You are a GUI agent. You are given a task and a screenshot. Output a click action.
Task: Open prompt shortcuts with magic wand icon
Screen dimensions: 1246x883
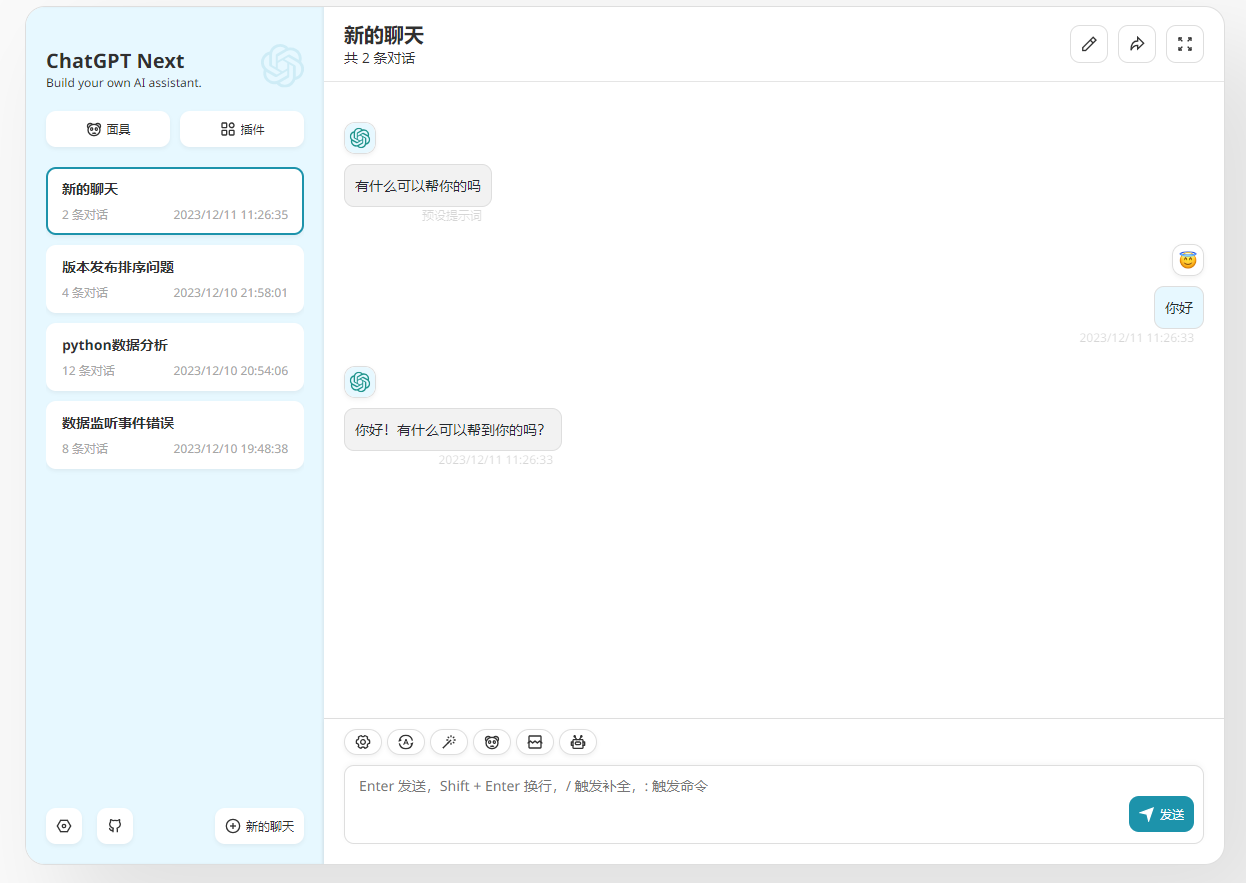pos(449,742)
